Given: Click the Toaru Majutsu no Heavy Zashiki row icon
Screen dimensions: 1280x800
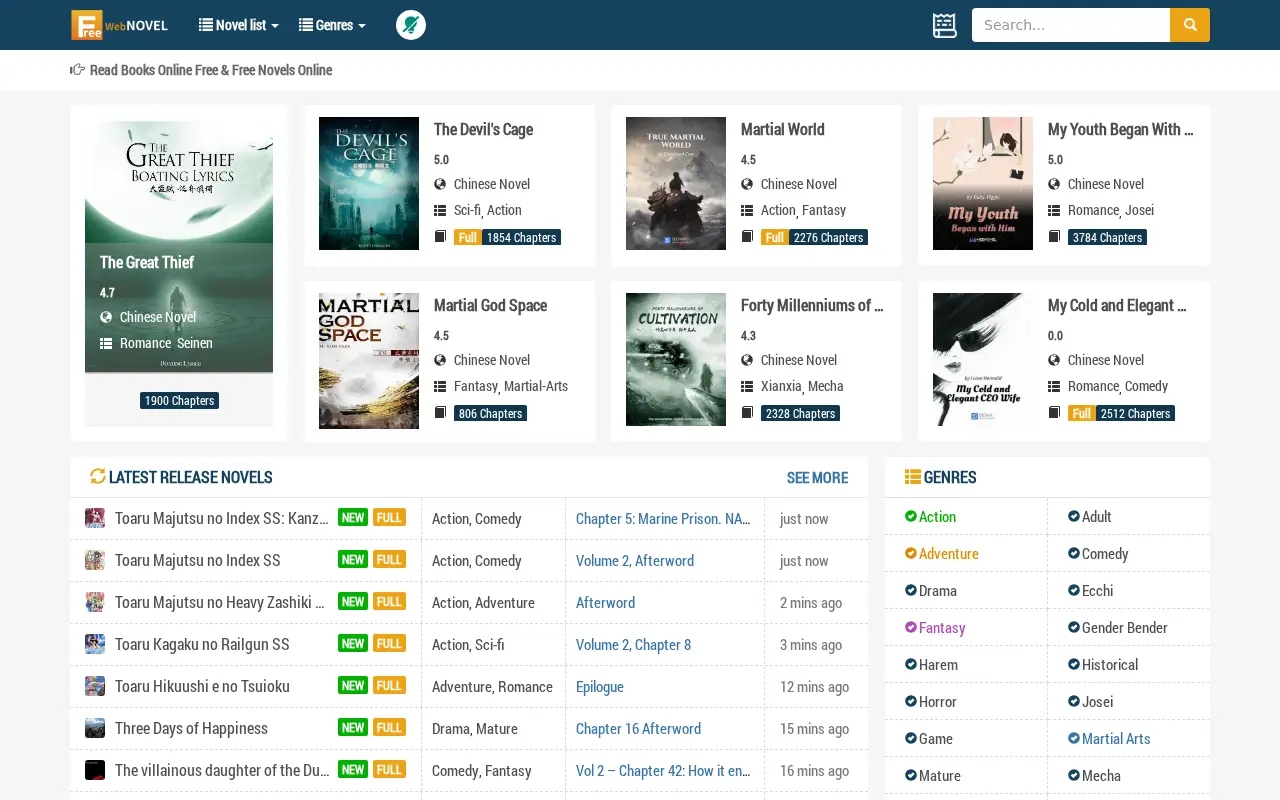Looking at the screenshot, I should pyautogui.click(x=95, y=602).
